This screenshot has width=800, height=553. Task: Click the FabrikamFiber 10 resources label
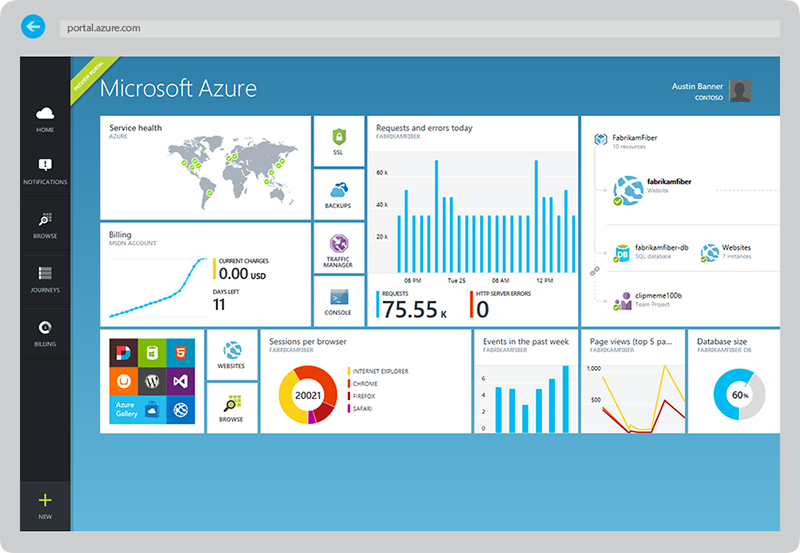click(x=635, y=141)
